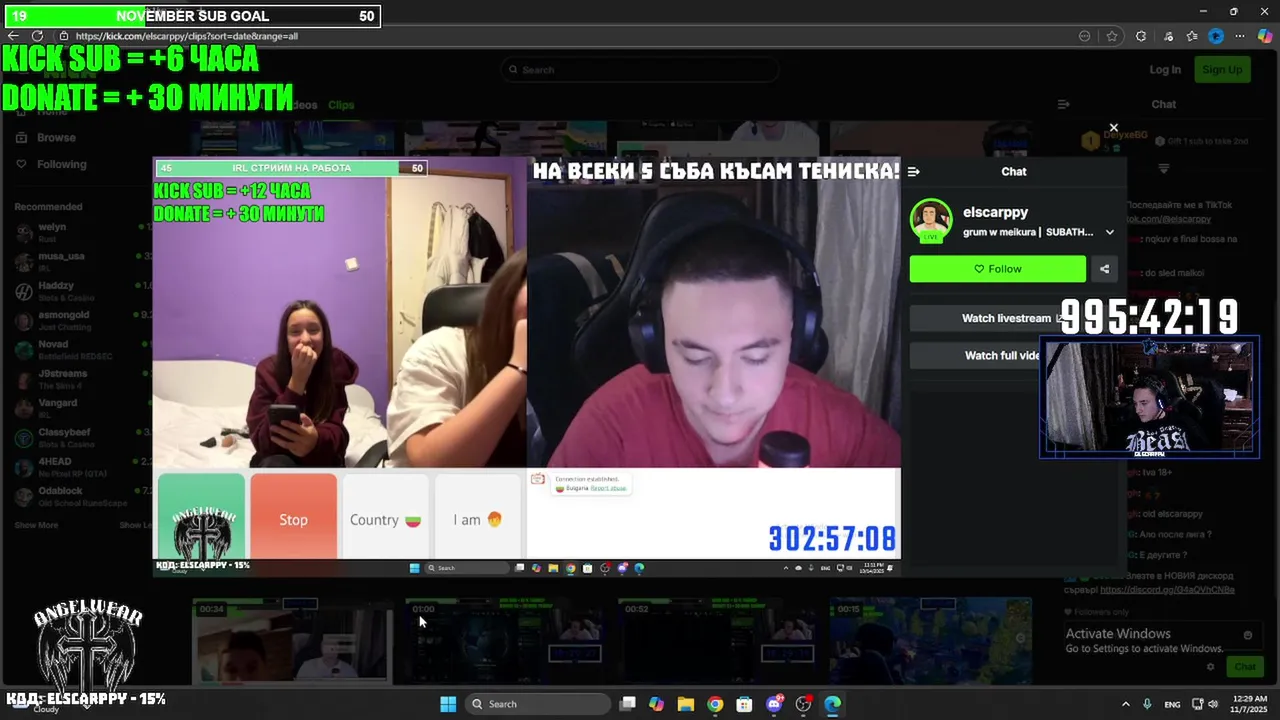Click Log In on Kick header

(x=1165, y=70)
